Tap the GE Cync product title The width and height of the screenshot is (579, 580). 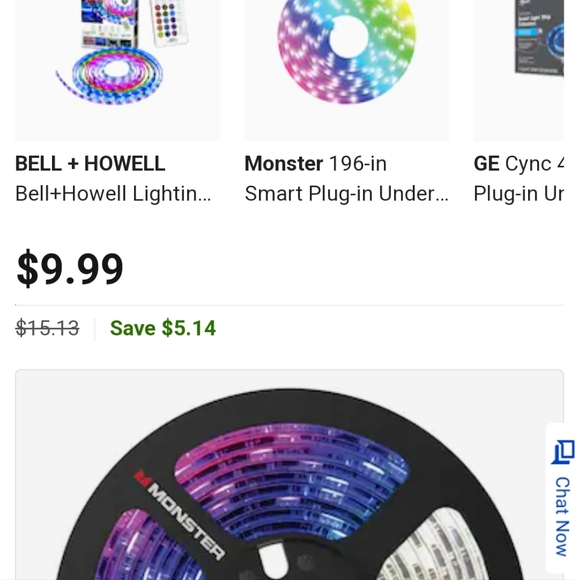coord(519,163)
